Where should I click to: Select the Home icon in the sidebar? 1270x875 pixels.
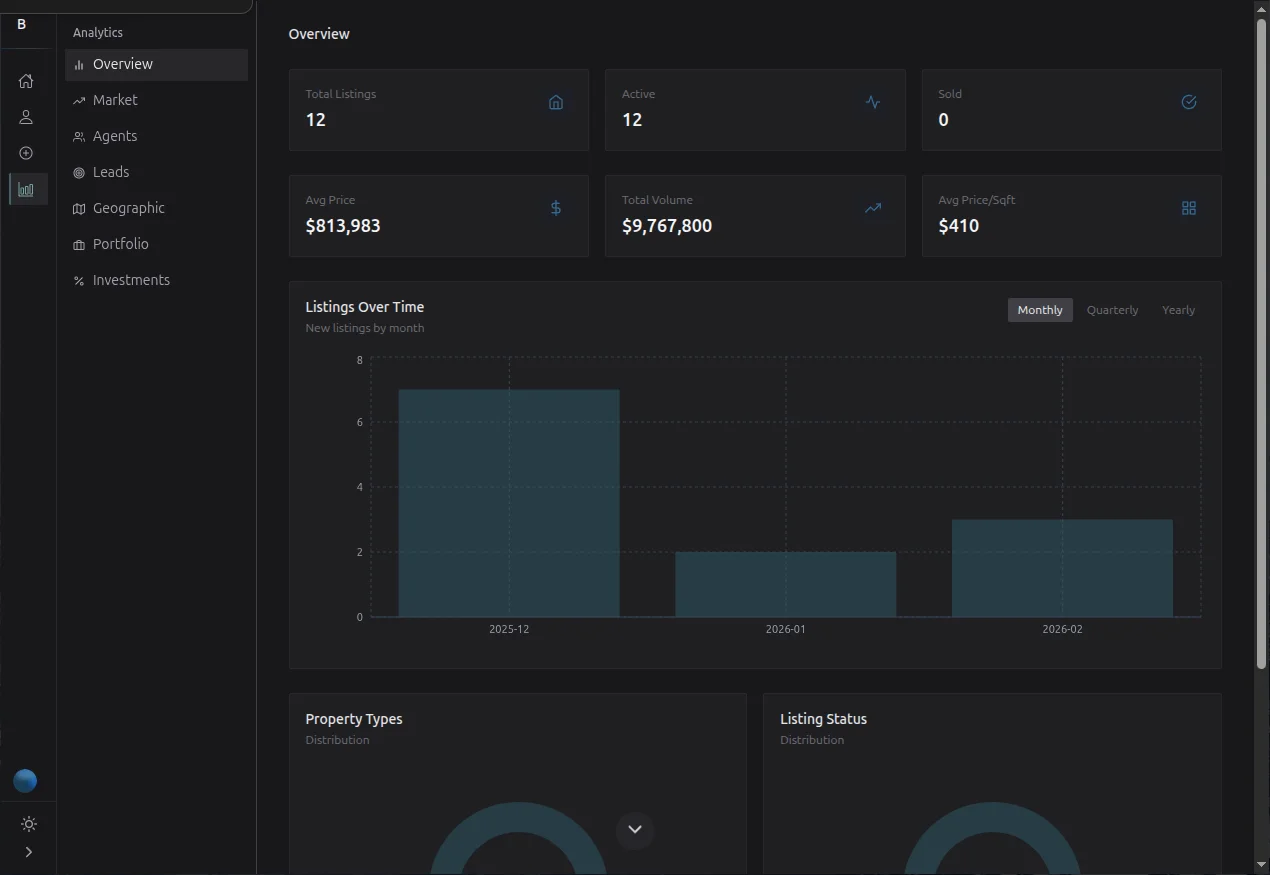(26, 81)
